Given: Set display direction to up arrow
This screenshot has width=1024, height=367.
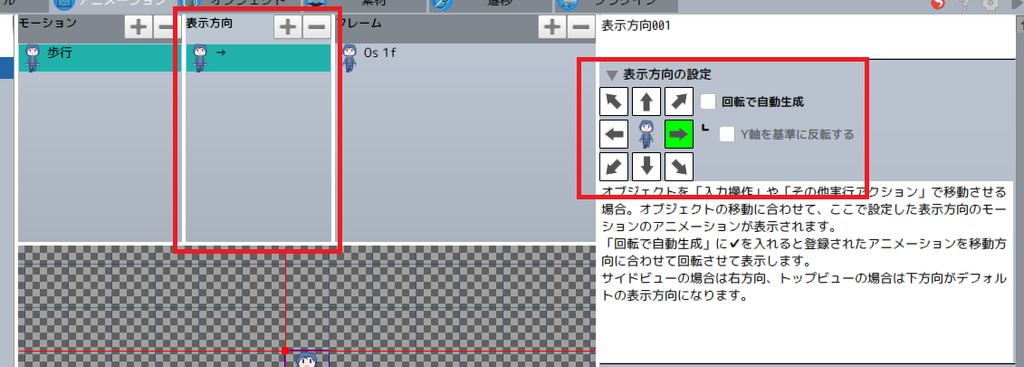Looking at the screenshot, I should tap(647, 102).
